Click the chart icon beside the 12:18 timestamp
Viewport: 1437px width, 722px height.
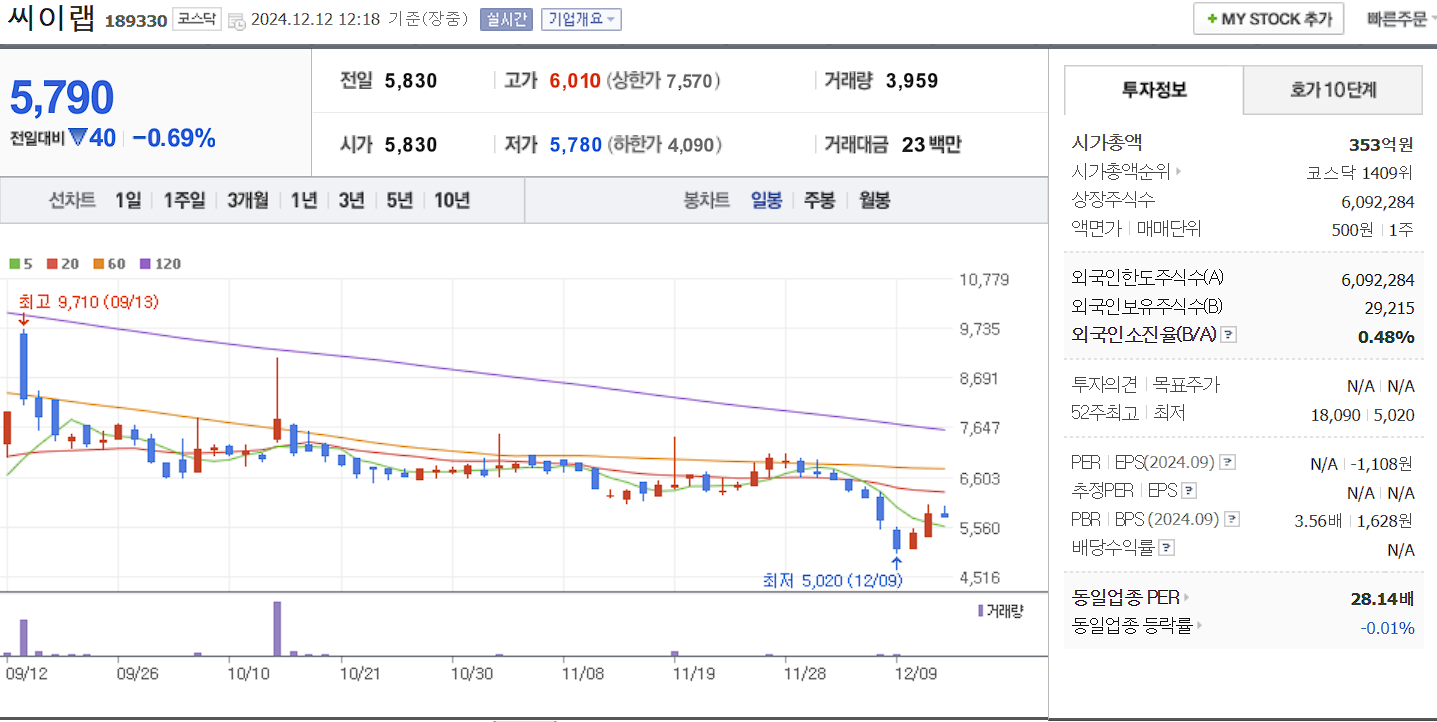[237, 19]
